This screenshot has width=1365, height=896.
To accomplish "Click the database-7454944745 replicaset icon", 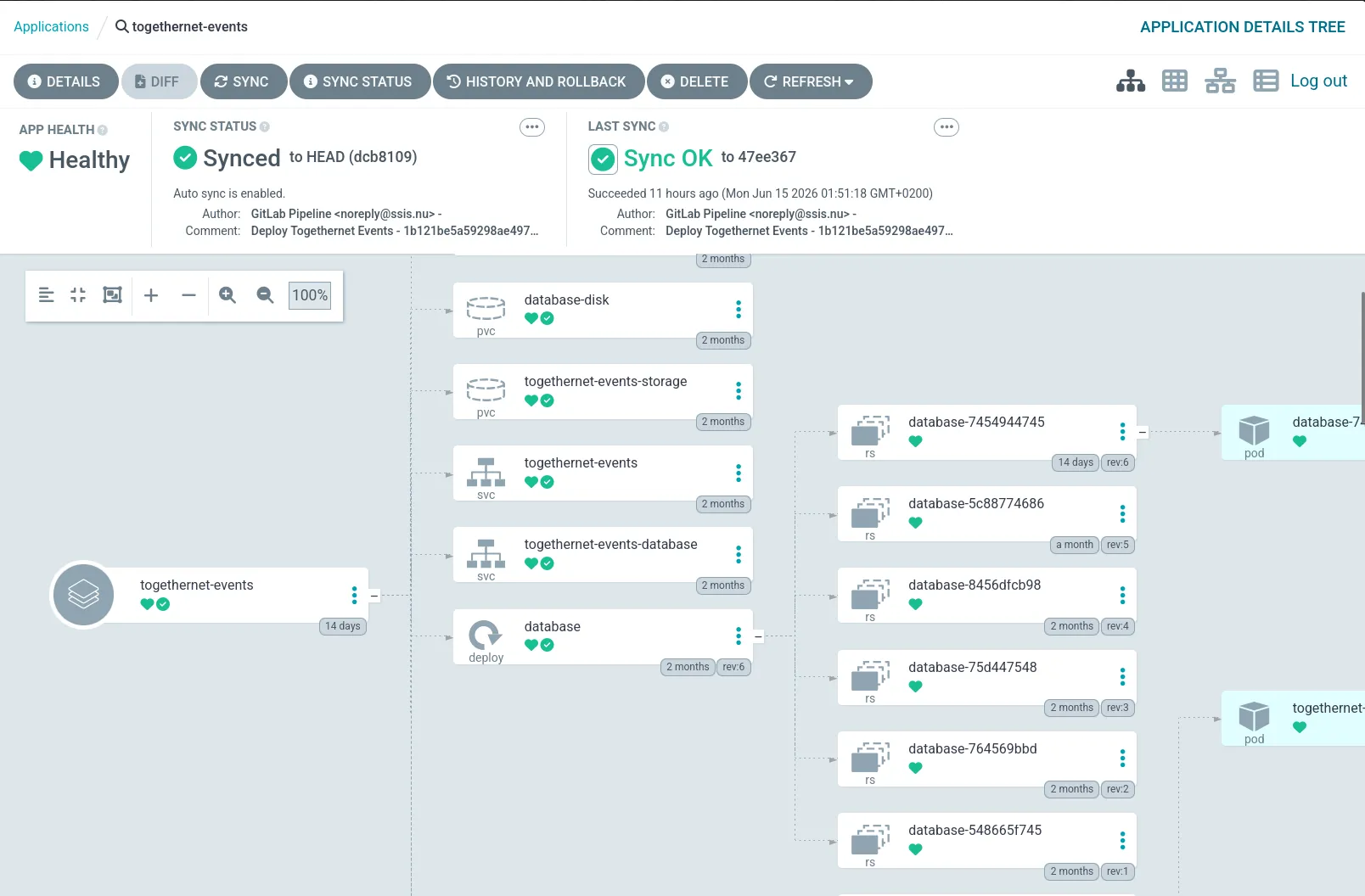I will (x=870, y=430).
